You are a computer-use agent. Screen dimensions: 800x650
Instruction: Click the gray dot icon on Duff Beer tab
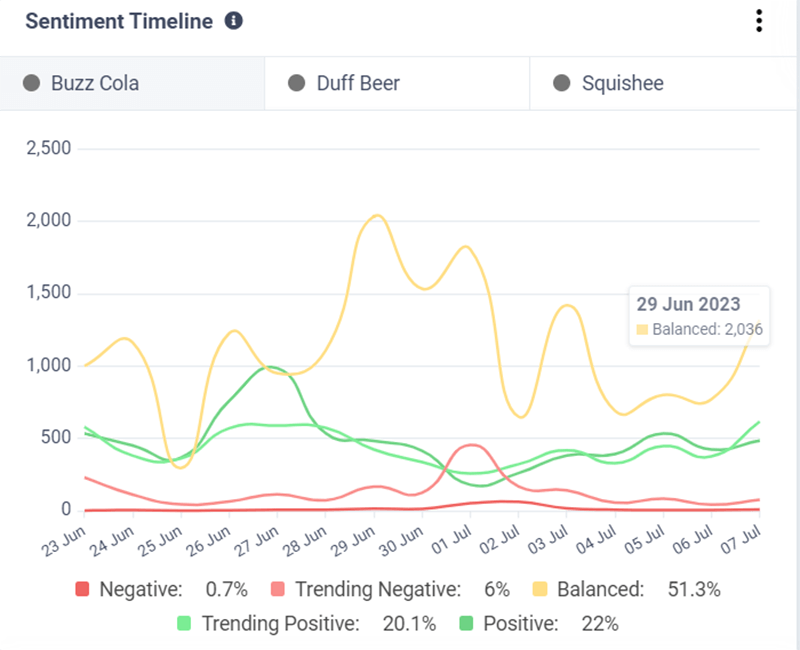click(295, 83)
